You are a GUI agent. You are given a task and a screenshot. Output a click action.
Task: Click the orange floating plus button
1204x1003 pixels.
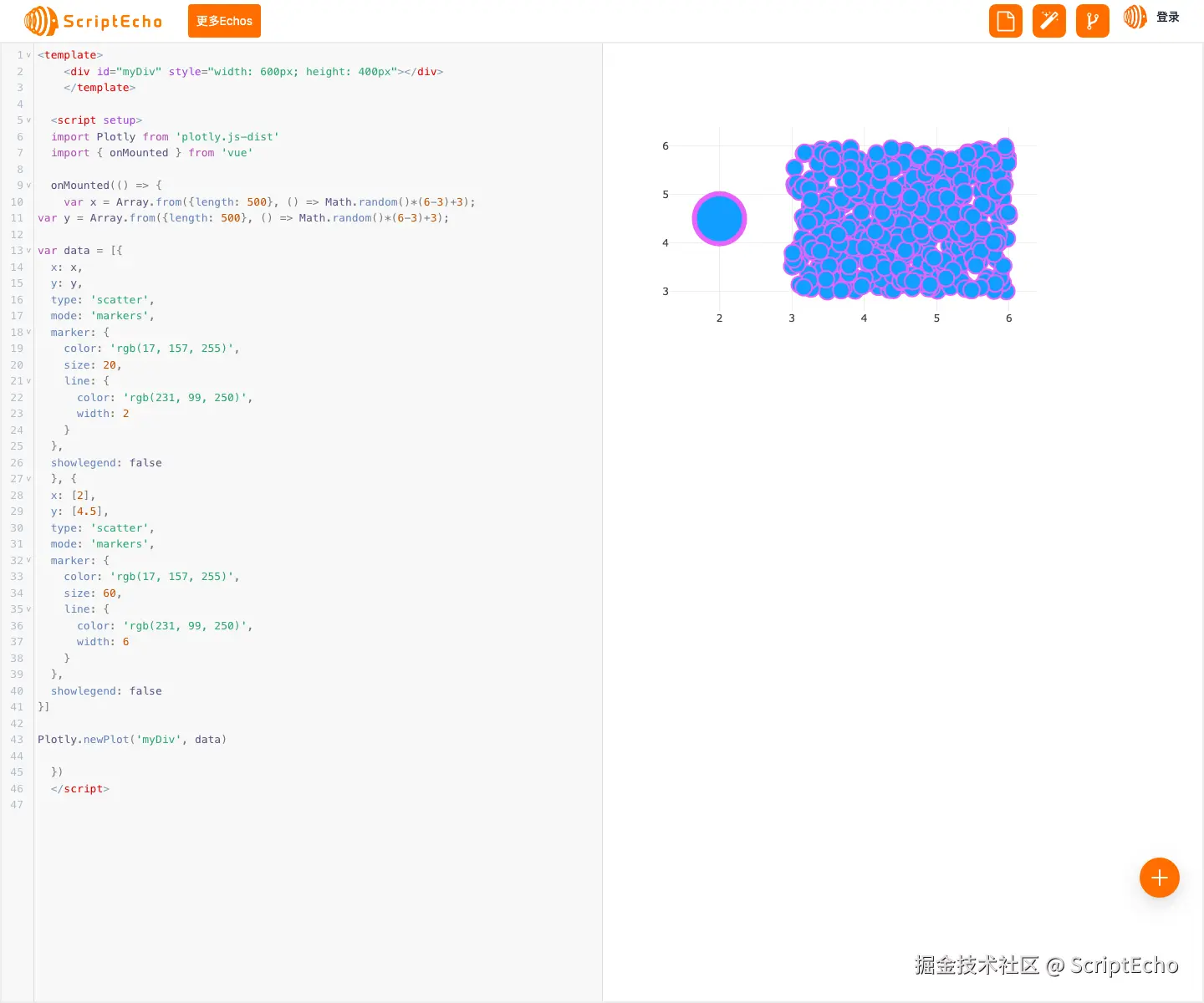click(1160, 878)
